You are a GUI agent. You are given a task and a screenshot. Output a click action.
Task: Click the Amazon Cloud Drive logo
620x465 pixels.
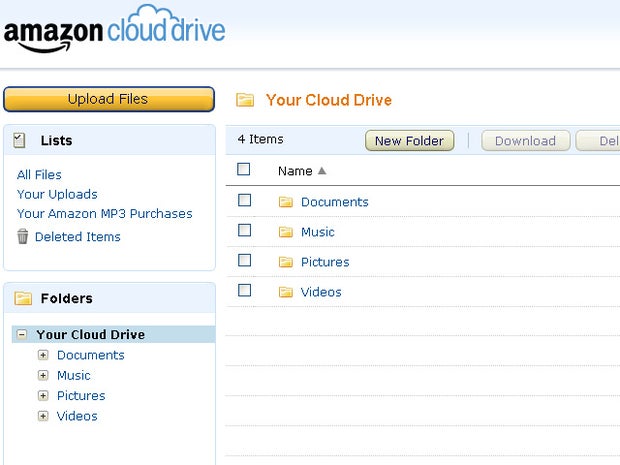[114, 30]
